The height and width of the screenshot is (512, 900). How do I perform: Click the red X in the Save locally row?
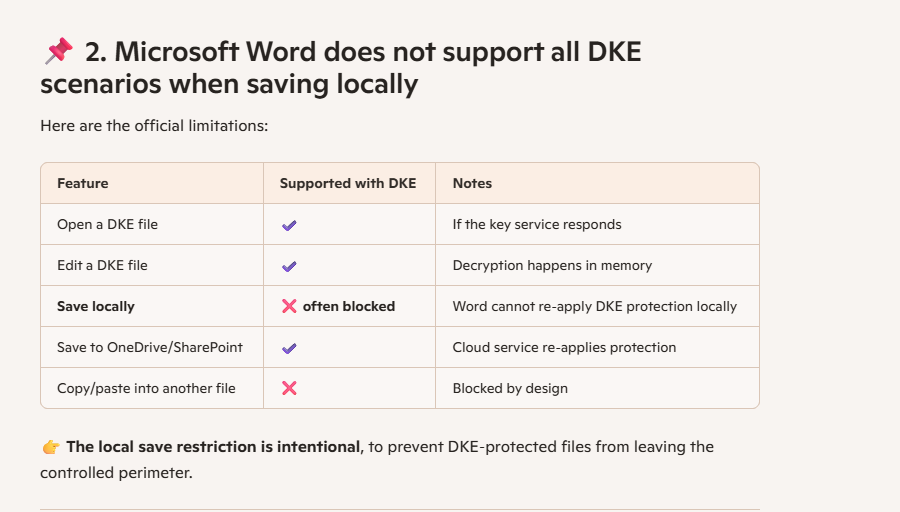(x=289, y=306)
